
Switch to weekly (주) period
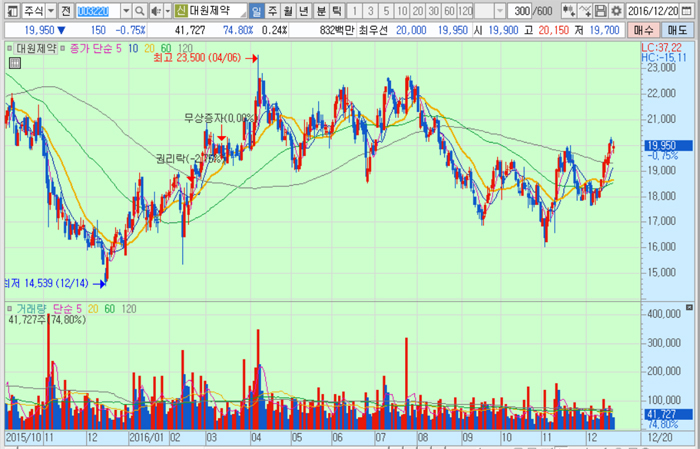273,10
